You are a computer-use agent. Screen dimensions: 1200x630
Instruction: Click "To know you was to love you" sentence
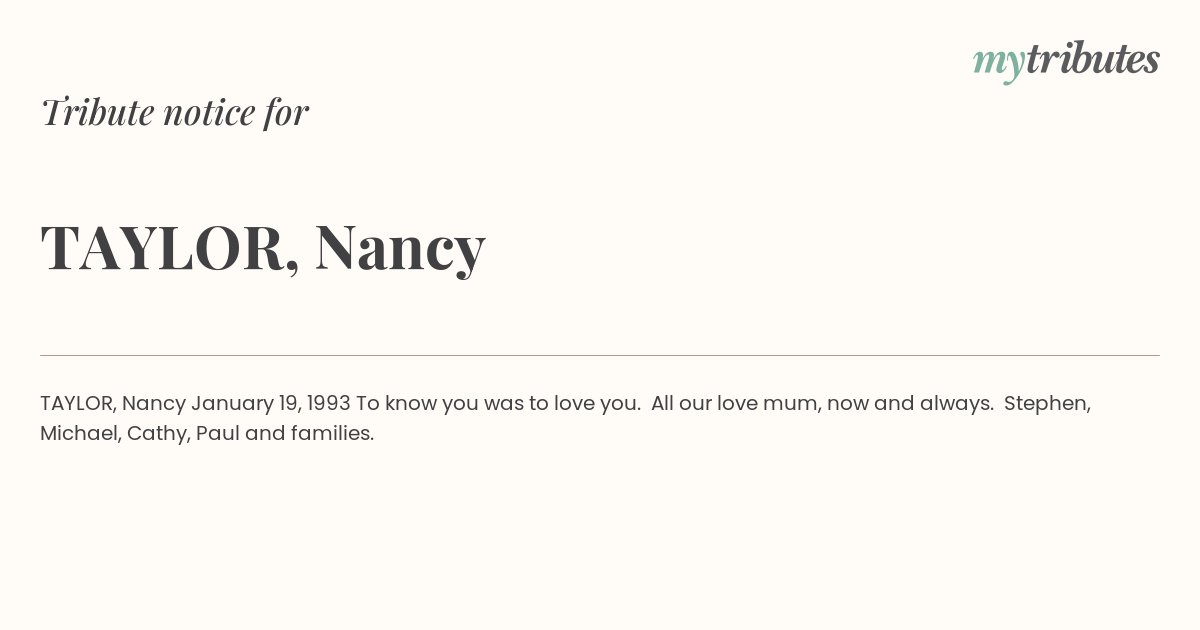[498, 404]
